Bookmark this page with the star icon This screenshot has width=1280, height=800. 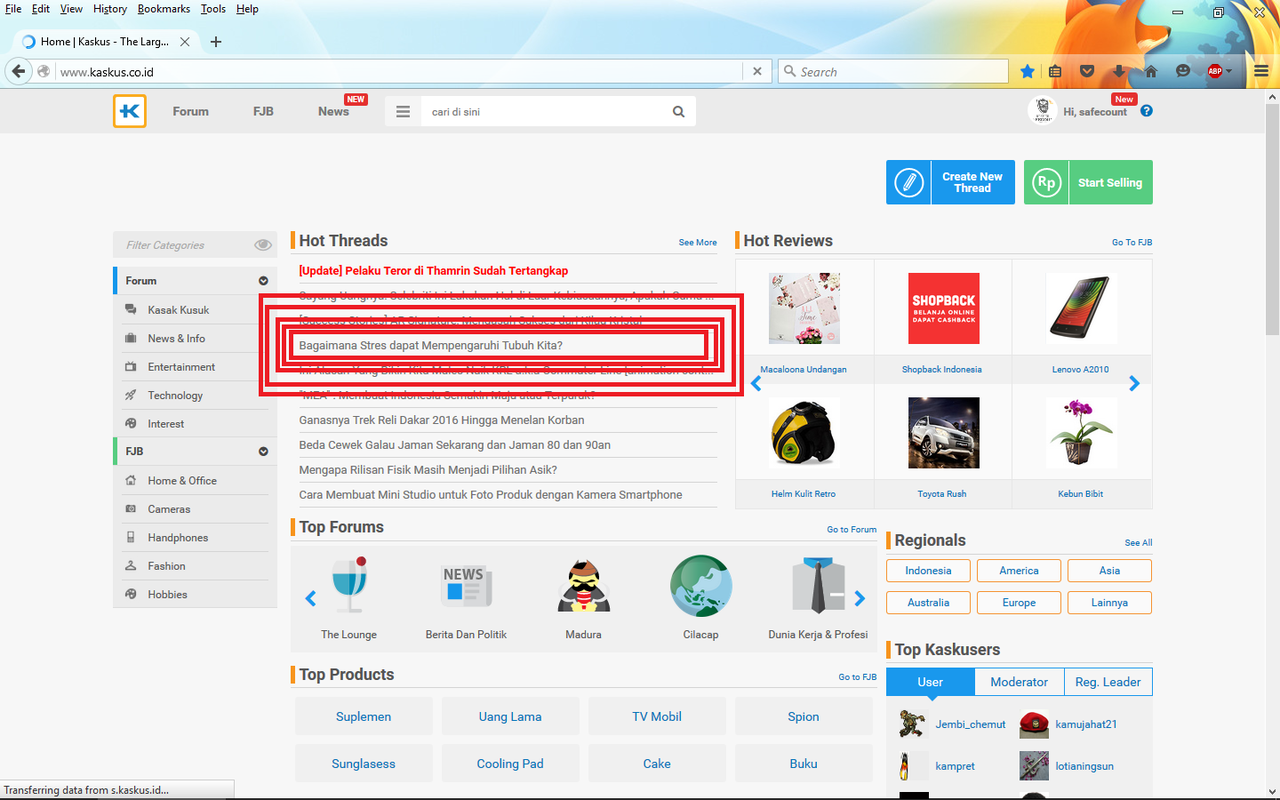pos(1027,71)
